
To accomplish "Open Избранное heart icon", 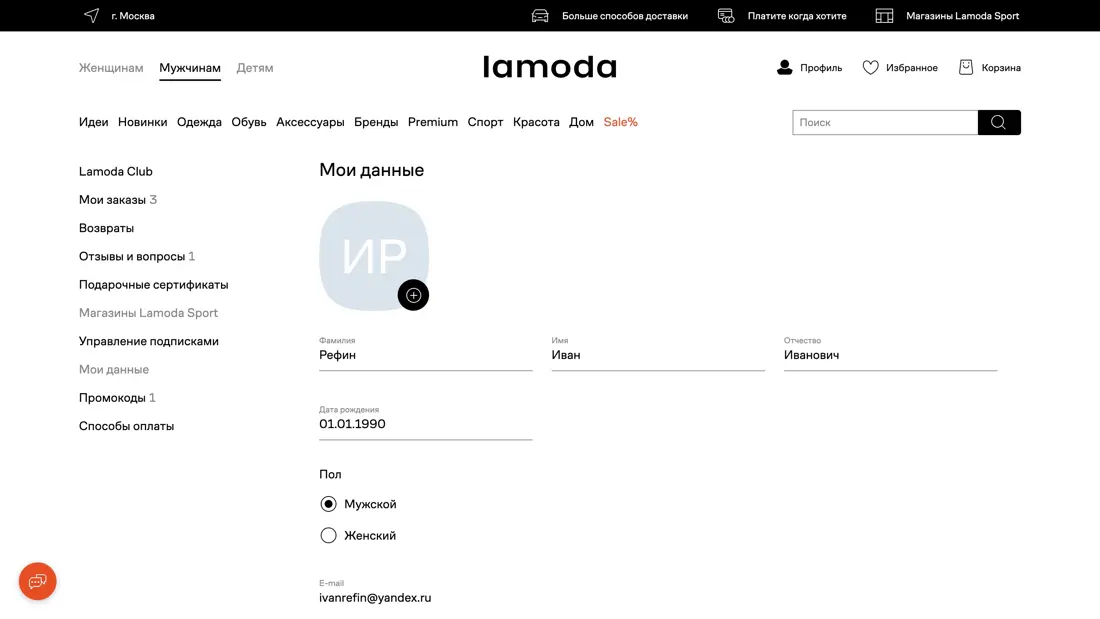I will [x=871, y=68].
